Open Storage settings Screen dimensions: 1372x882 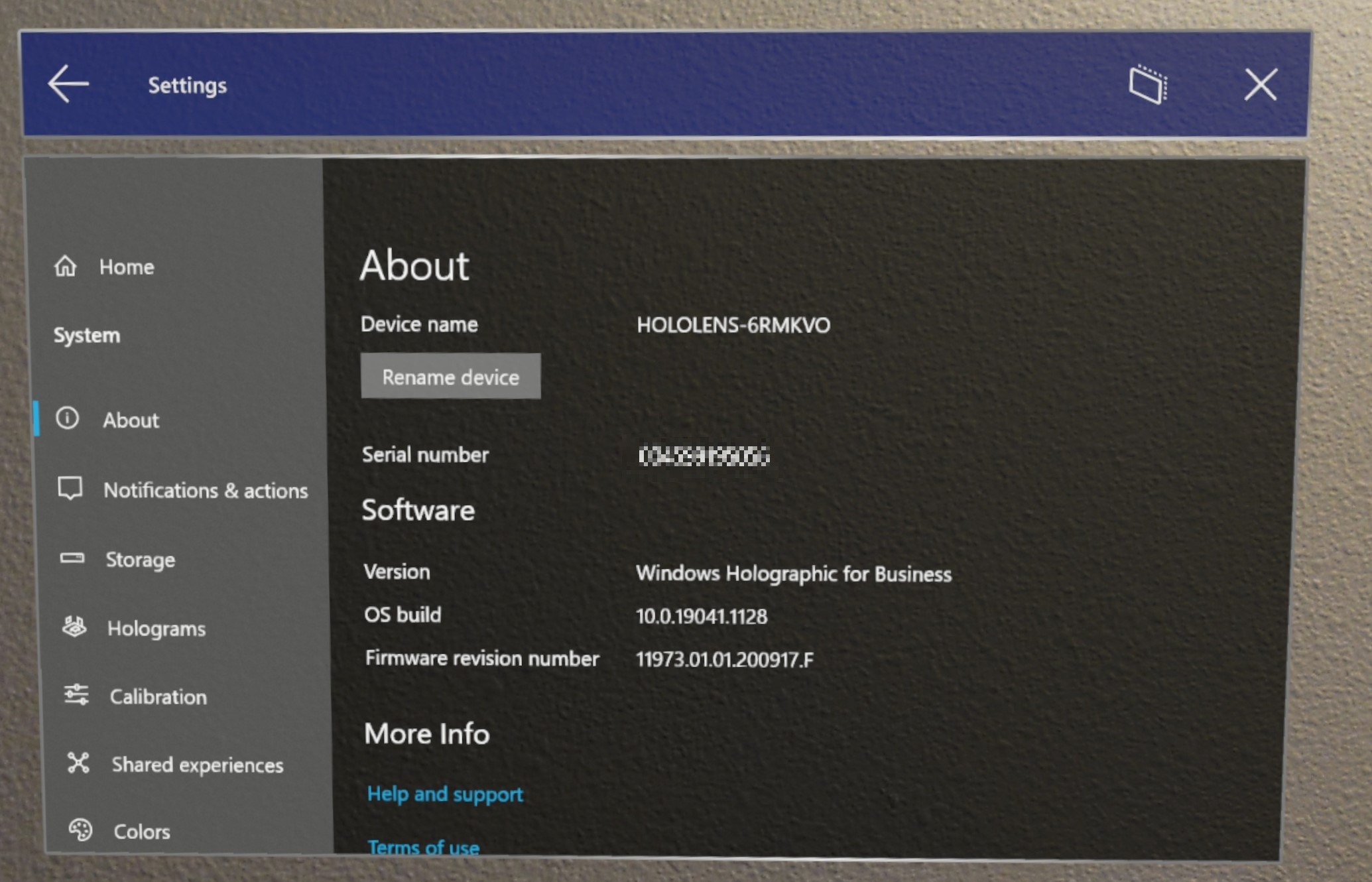click(x=141, y=558)
